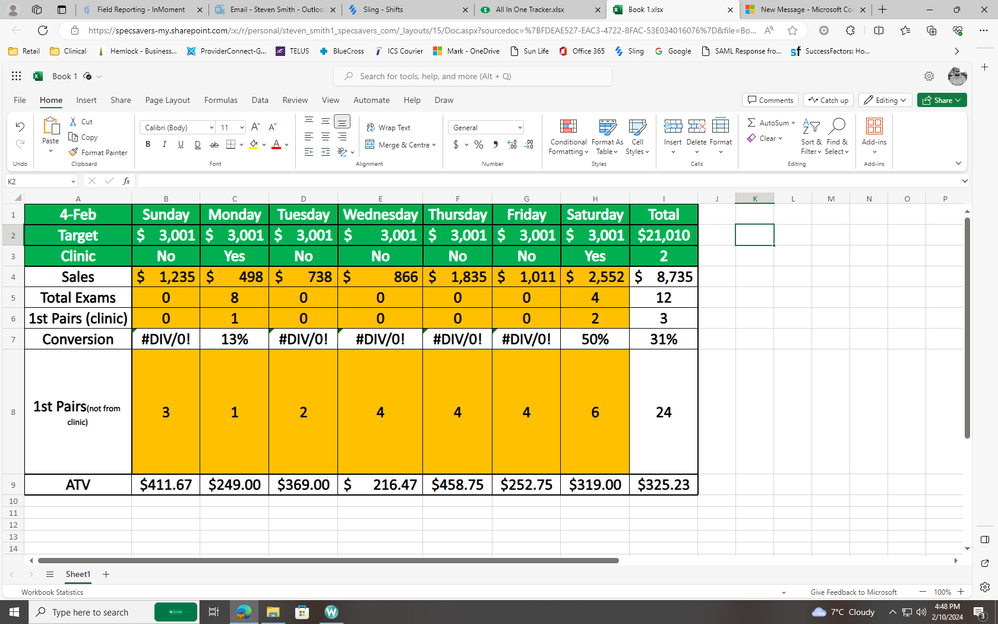The image size is (998, 624).
Task: Open the Conditional Formatting menu
Action: pyautogui.click(x=567, y=137)
